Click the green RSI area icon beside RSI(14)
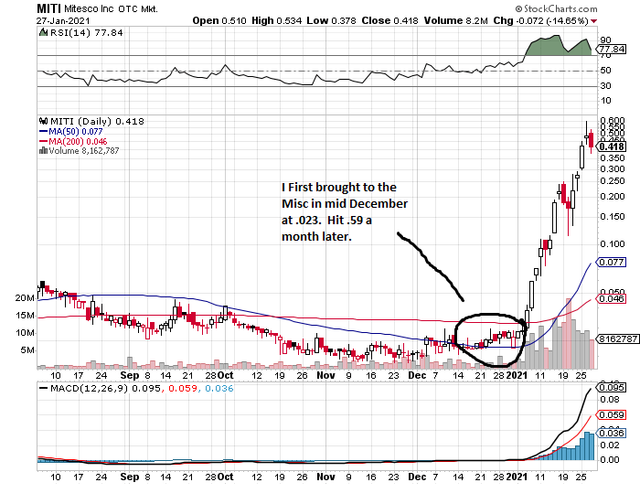The image size is (640, 485). point(43,32)
